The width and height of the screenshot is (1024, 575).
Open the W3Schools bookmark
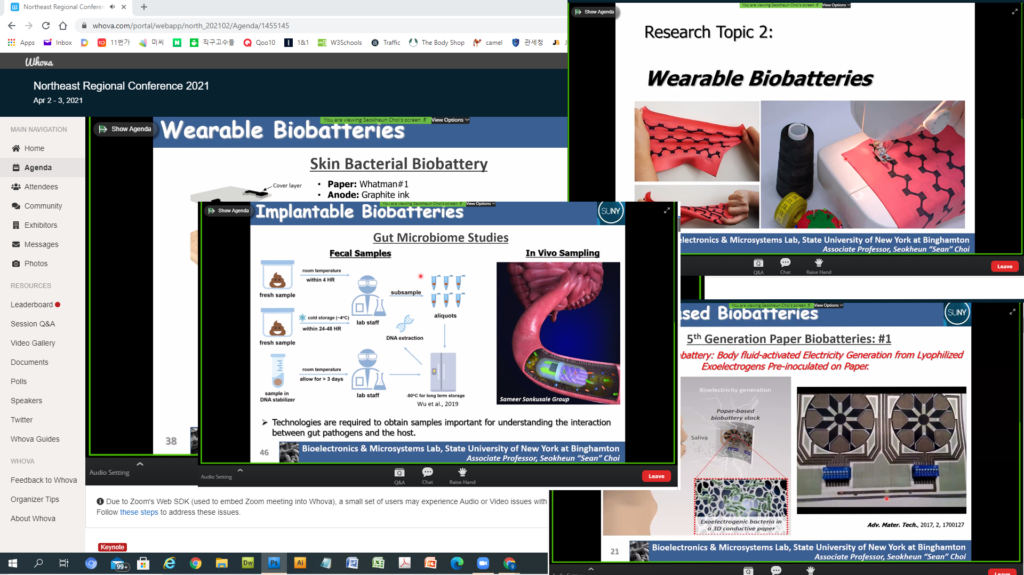click(x=340, y=42)
